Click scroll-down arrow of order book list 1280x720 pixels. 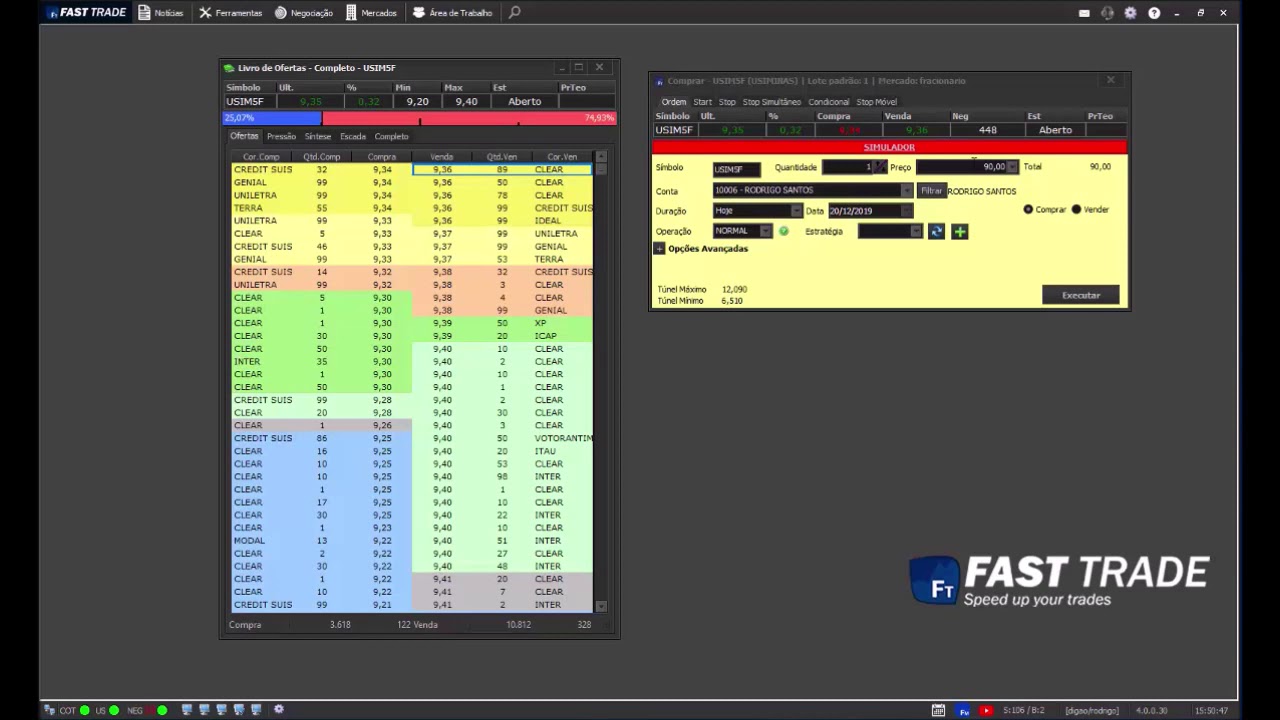601,606
